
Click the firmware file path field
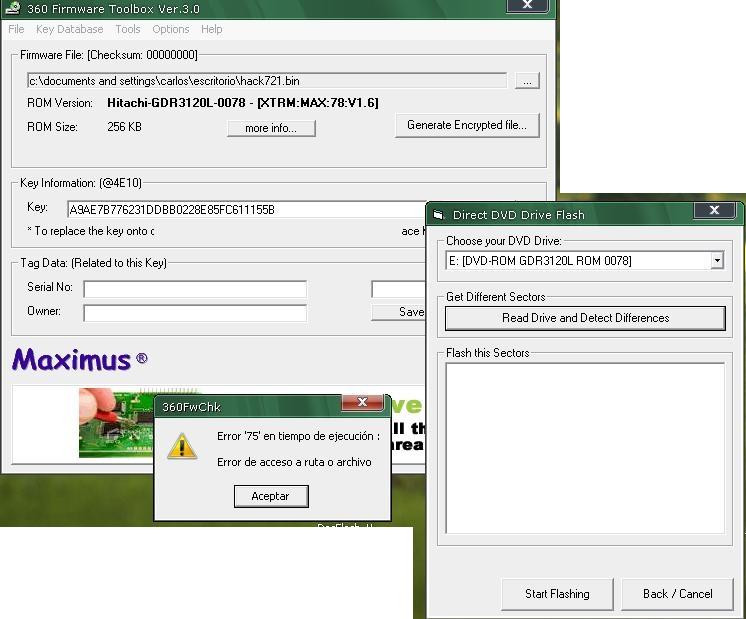pos(267,81)
